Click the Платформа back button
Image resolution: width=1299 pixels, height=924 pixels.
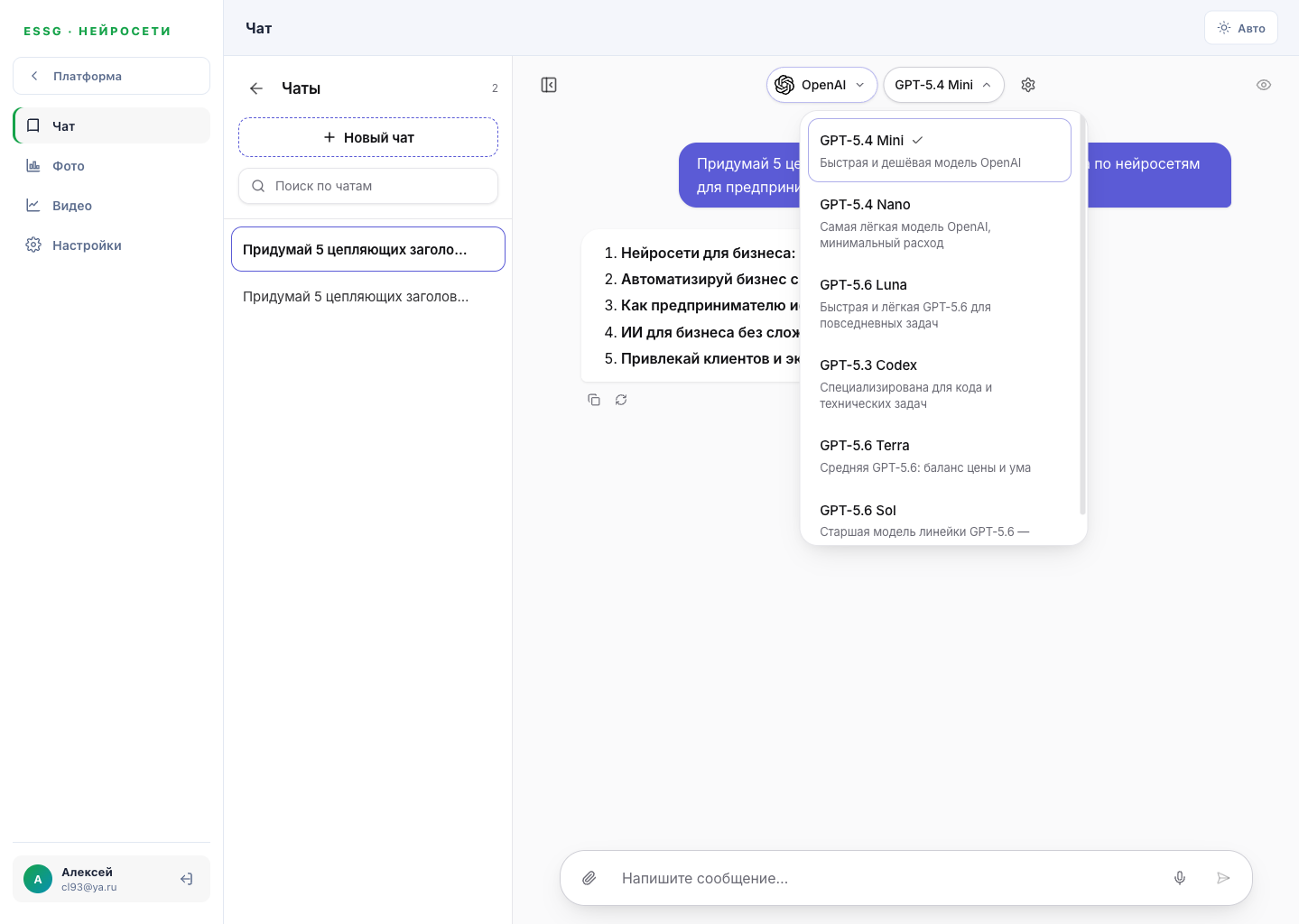[x=111, y=76]
